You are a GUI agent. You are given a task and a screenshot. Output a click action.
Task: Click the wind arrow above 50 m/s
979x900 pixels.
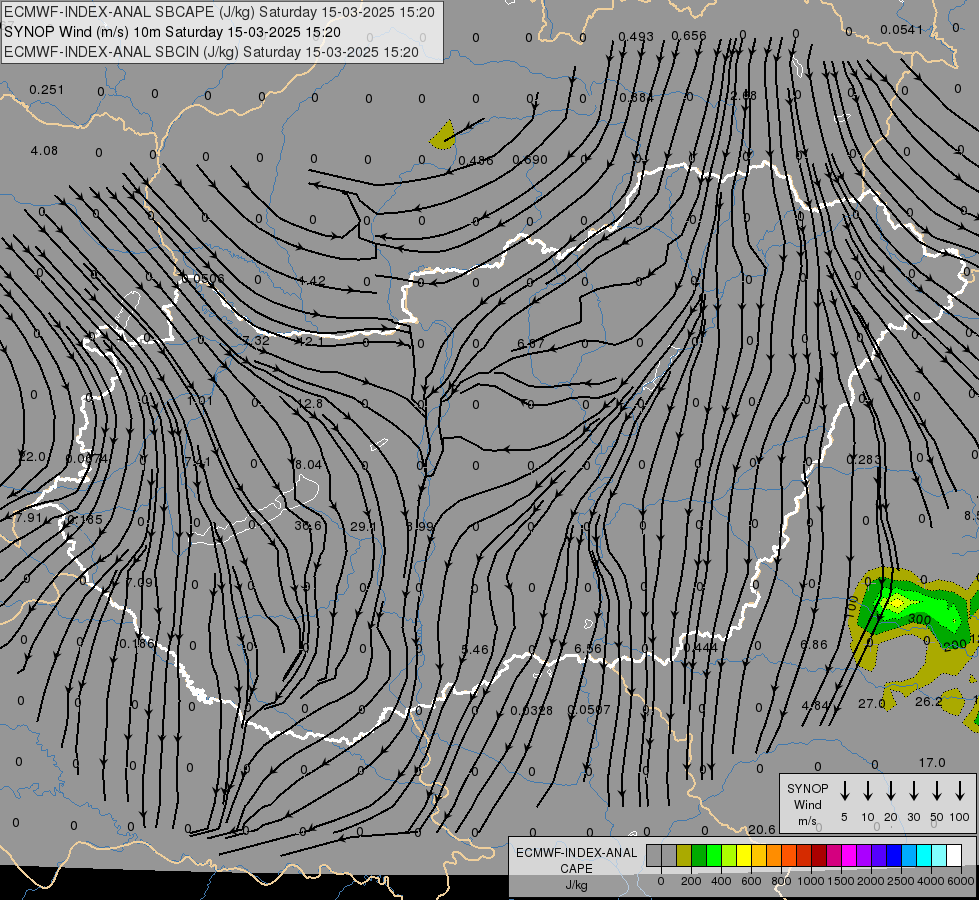click(937, 791)
